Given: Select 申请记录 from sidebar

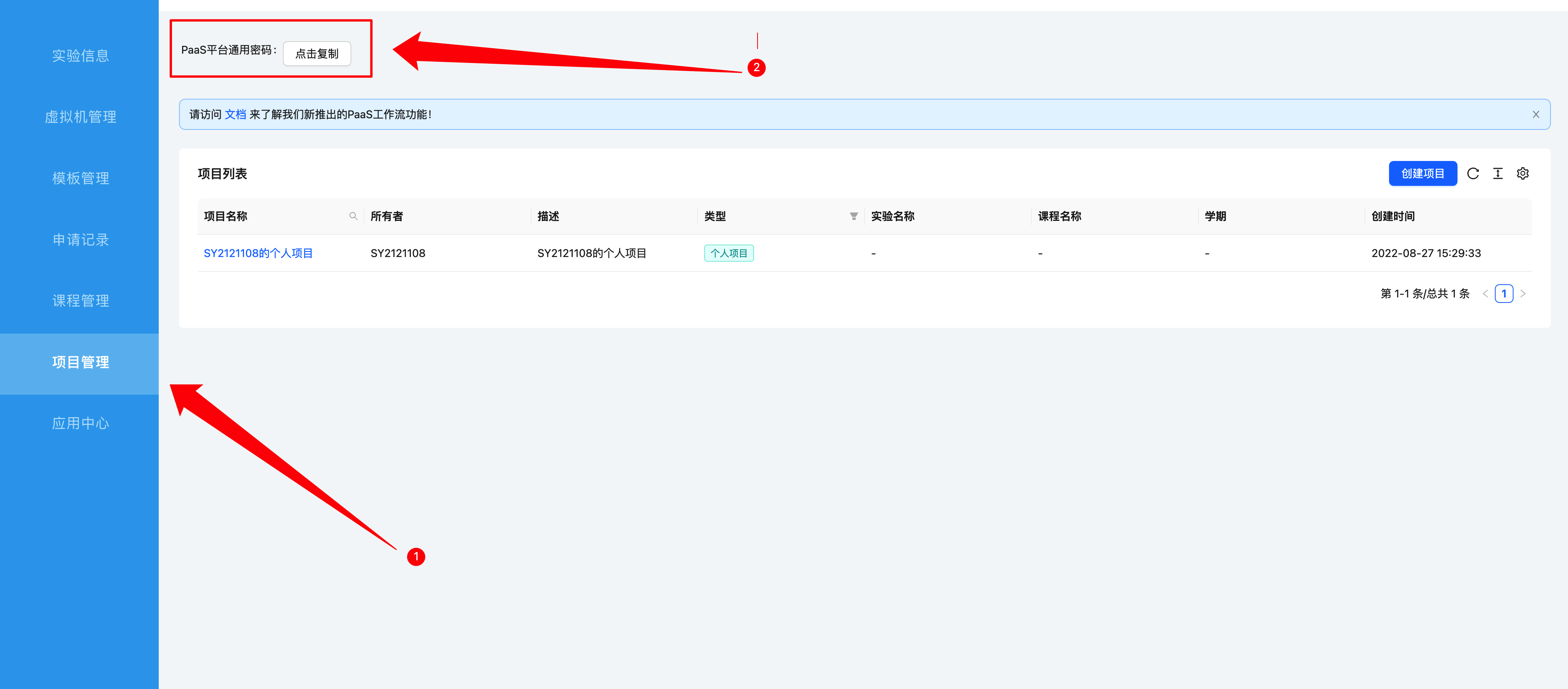Looking at the screenshot, I should point(80,240).
